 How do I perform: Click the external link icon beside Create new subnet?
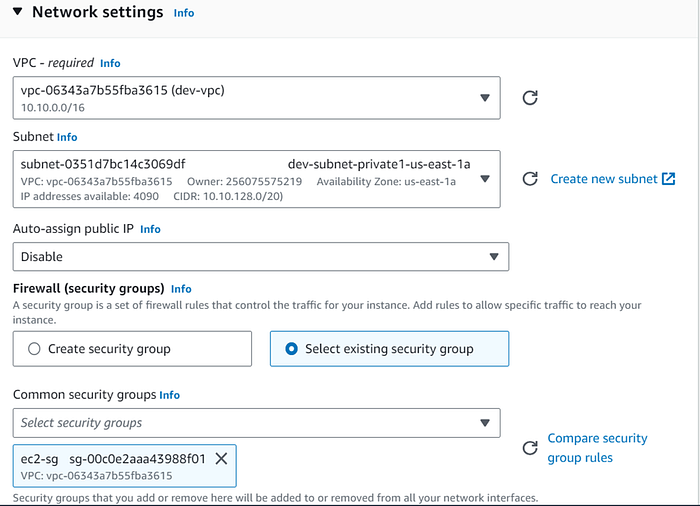tap(669, 179)
